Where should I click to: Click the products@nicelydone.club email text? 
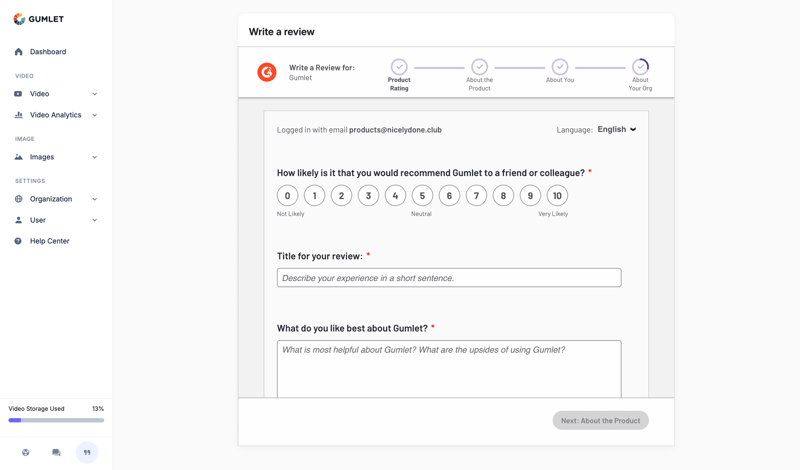395,130
